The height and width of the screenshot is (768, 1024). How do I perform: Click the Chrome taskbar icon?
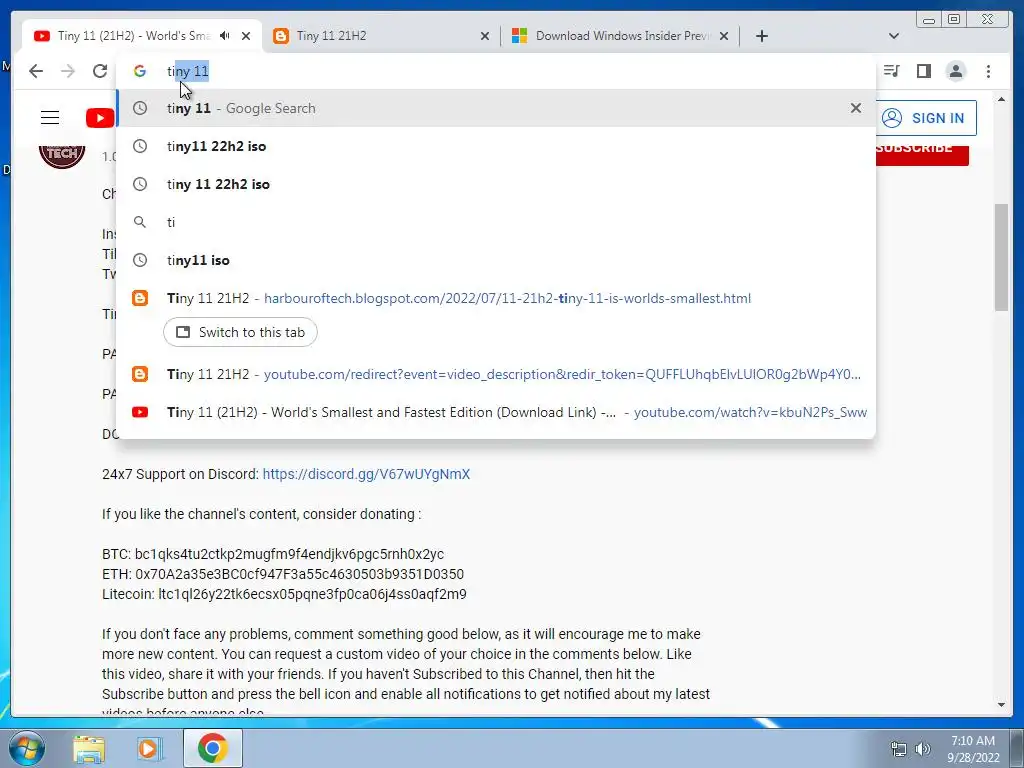coord(212,748)
